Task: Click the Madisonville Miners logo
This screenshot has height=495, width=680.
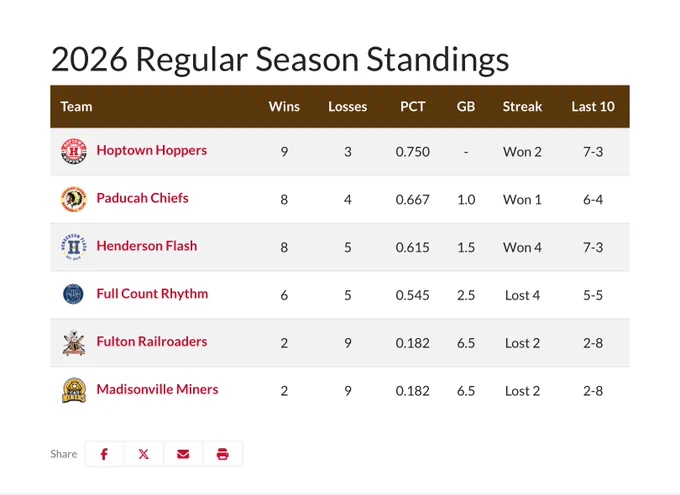Action: 74,390
